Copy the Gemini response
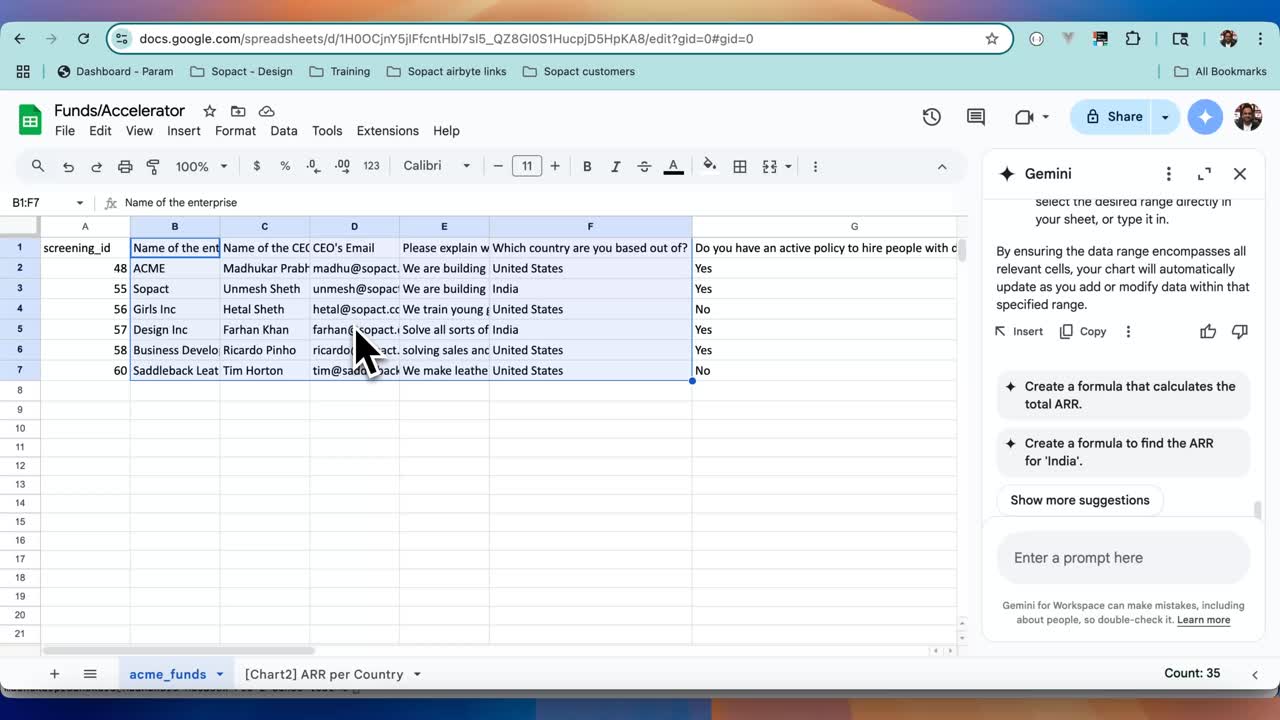 pyautogui.click(x=1083, y=331)
